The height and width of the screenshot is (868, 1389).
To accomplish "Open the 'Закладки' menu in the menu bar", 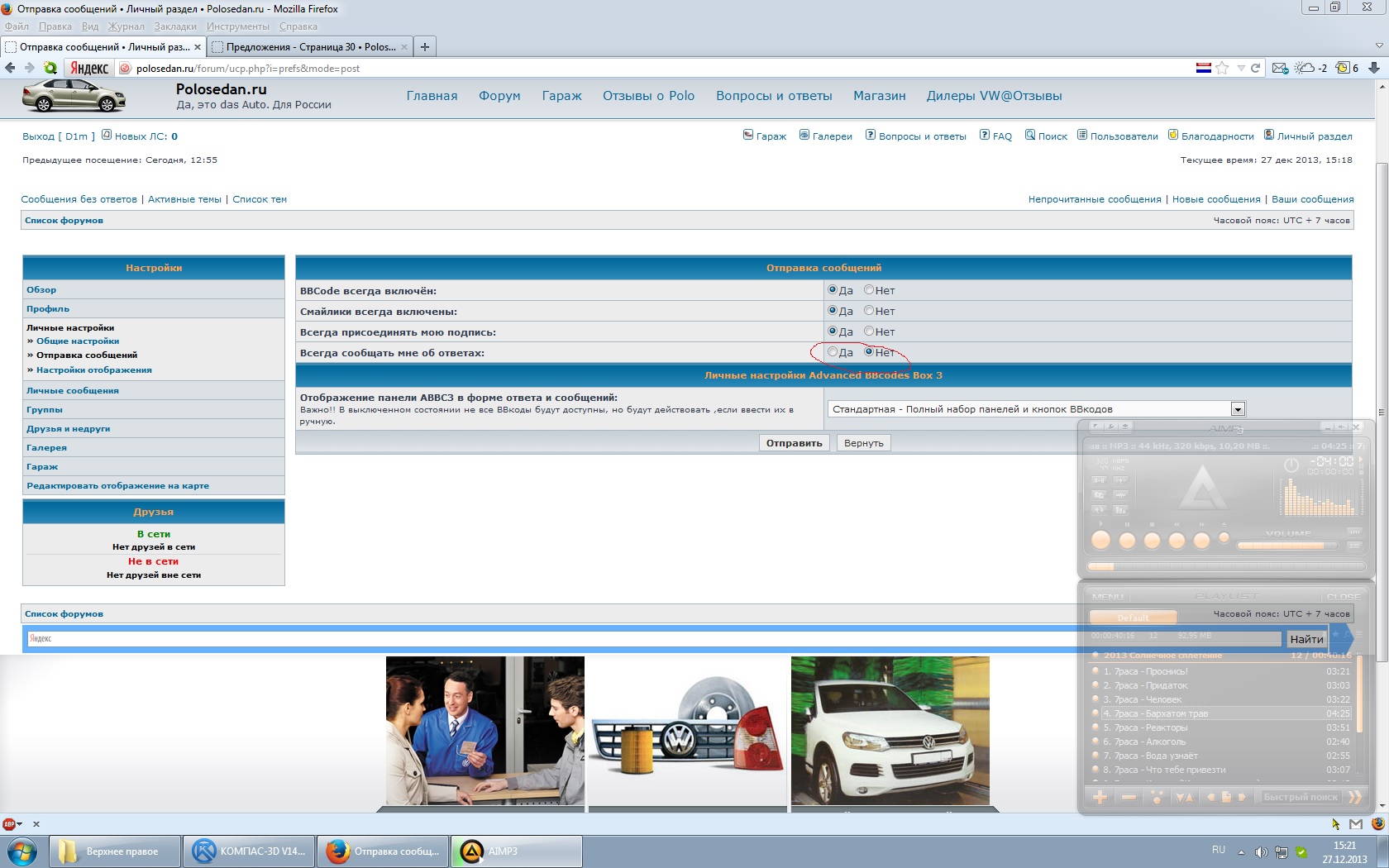I will 175,26.
